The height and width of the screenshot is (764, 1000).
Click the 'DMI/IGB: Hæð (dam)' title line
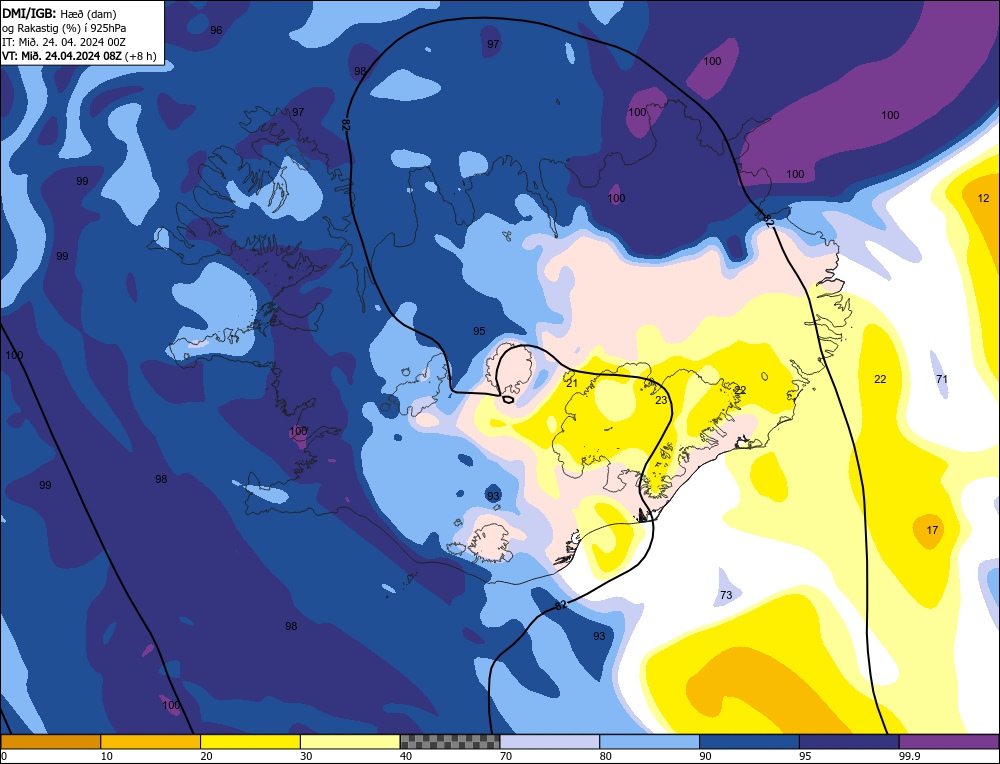59,13
